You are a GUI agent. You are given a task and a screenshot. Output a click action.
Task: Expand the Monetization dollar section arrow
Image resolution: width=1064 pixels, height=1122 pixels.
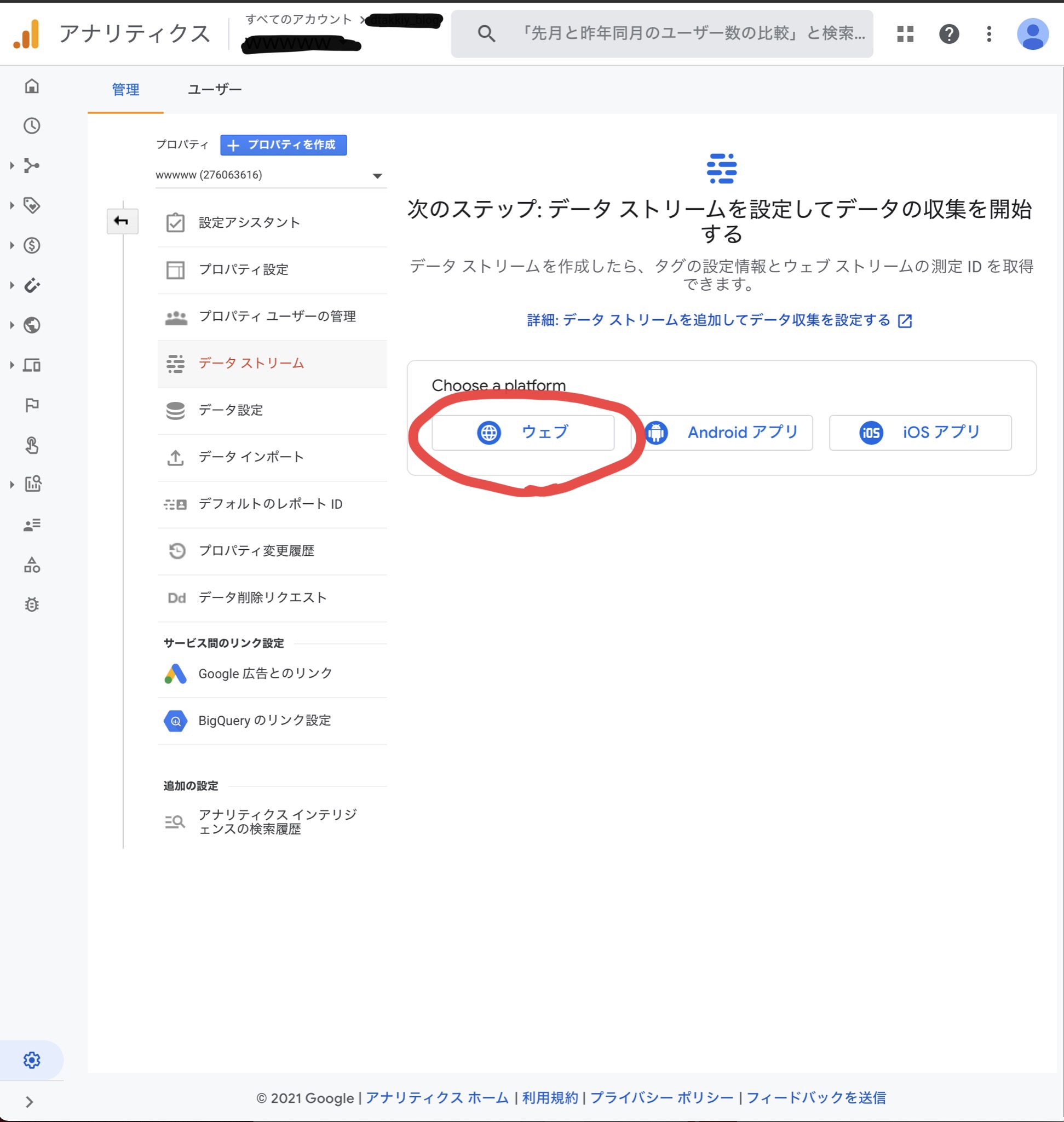coord(12,246)
